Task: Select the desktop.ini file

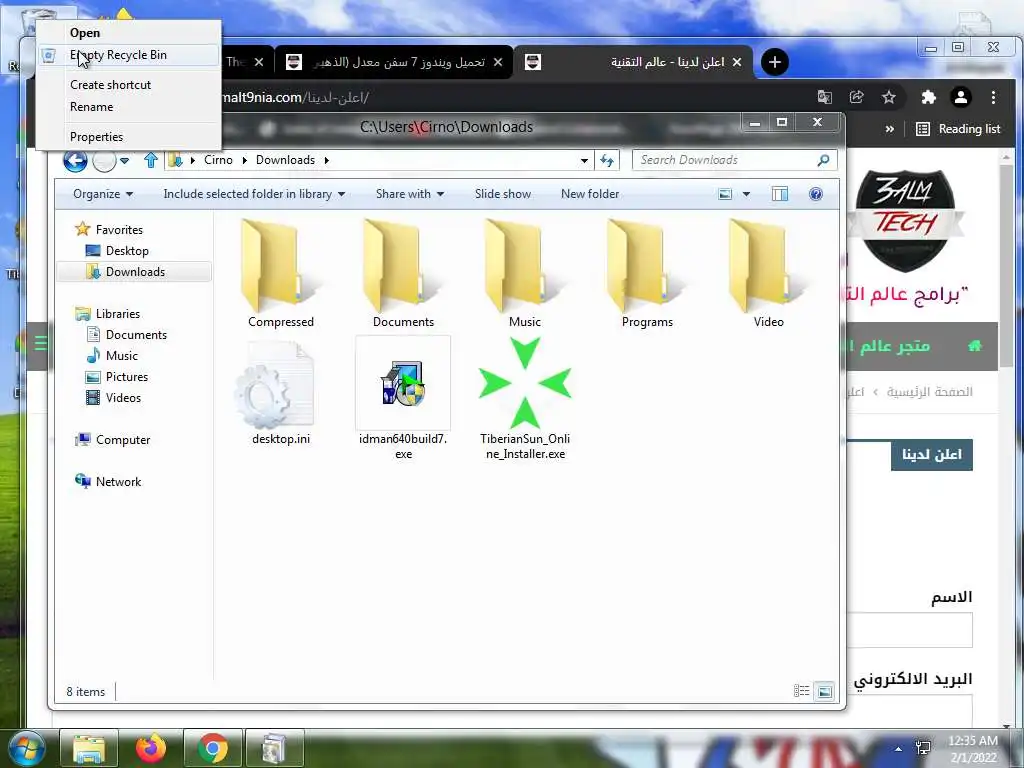Action: tap(281, 392)
